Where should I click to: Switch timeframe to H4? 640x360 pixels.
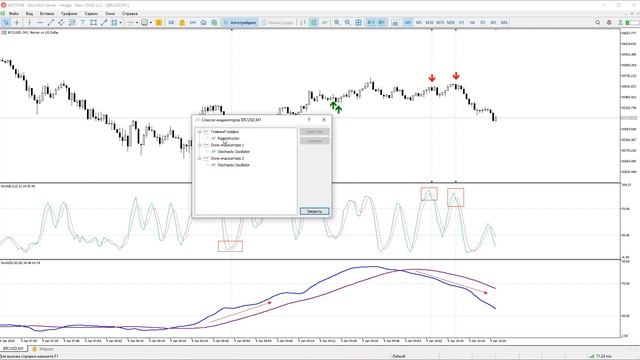point(472,22)
